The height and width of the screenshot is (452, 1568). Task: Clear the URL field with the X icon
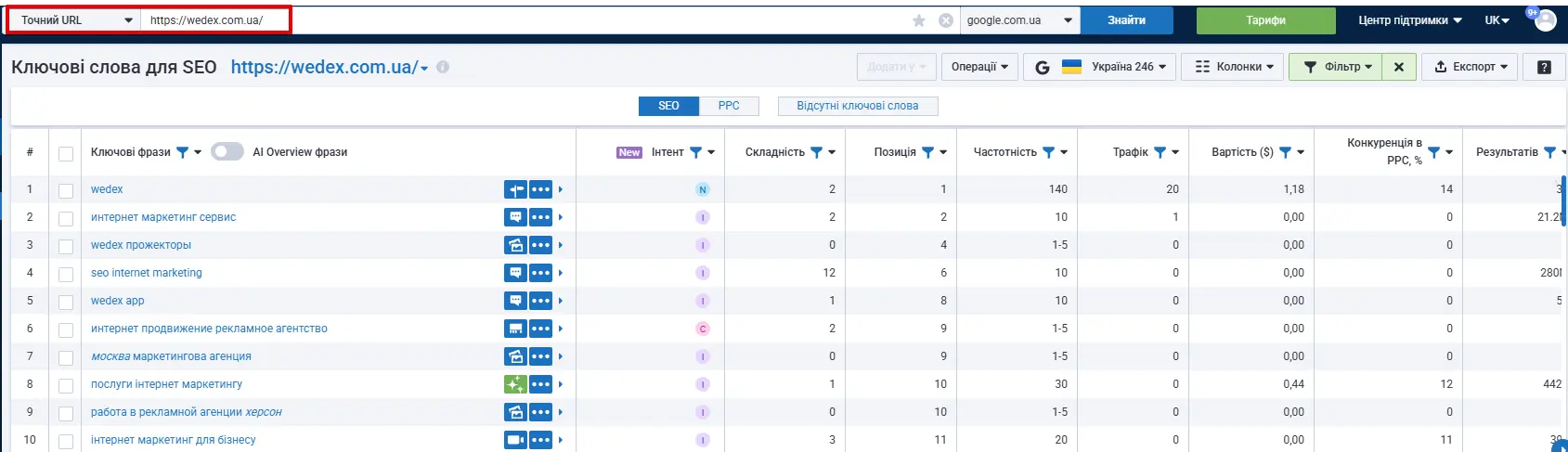(x=945, y=20)
